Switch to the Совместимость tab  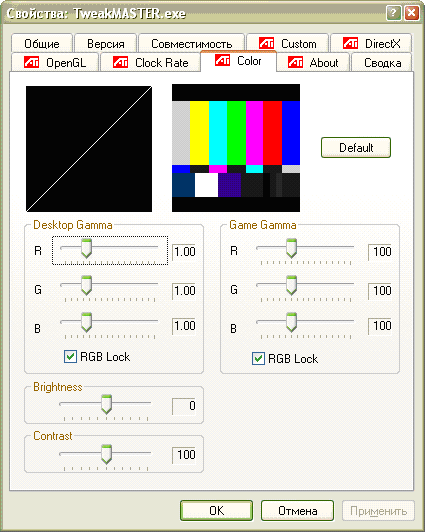coord(192,43)
